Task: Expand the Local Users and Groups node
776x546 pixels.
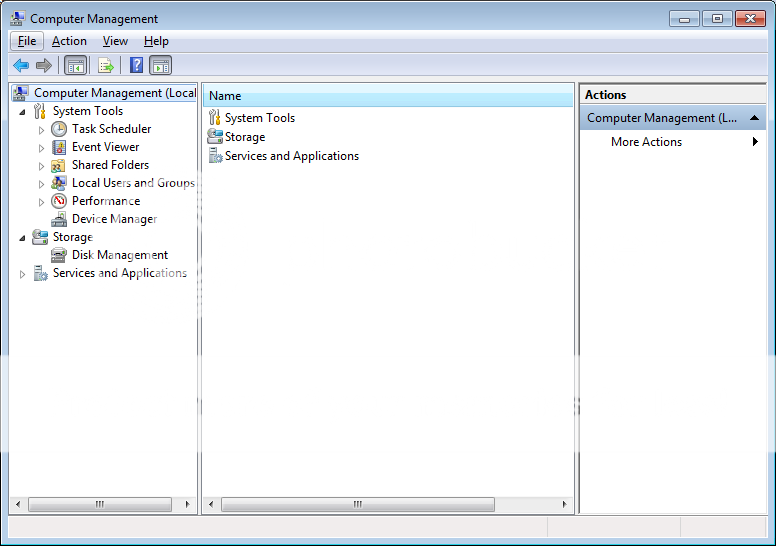Action: coord(42,184)
